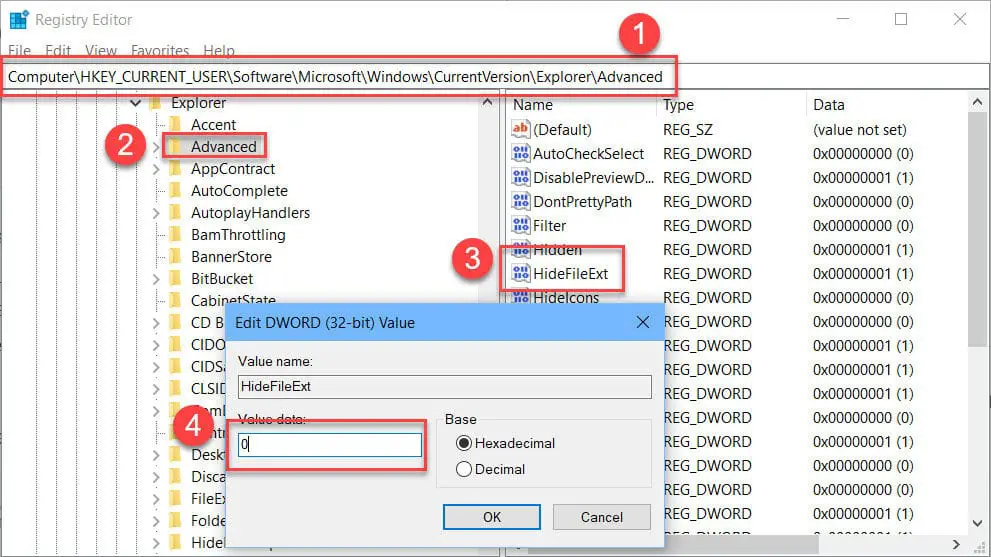Select the Accent key in the tree
Viewport: 991px width, 557px height.
pos(214,125)
